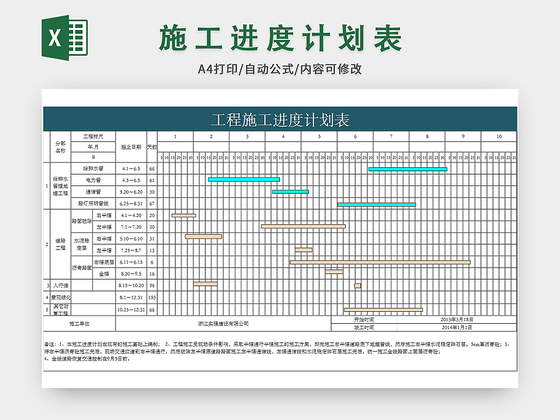Screen dimensions: 560x420
Task: Click the days cell showing 61
Action: [152, 180]
